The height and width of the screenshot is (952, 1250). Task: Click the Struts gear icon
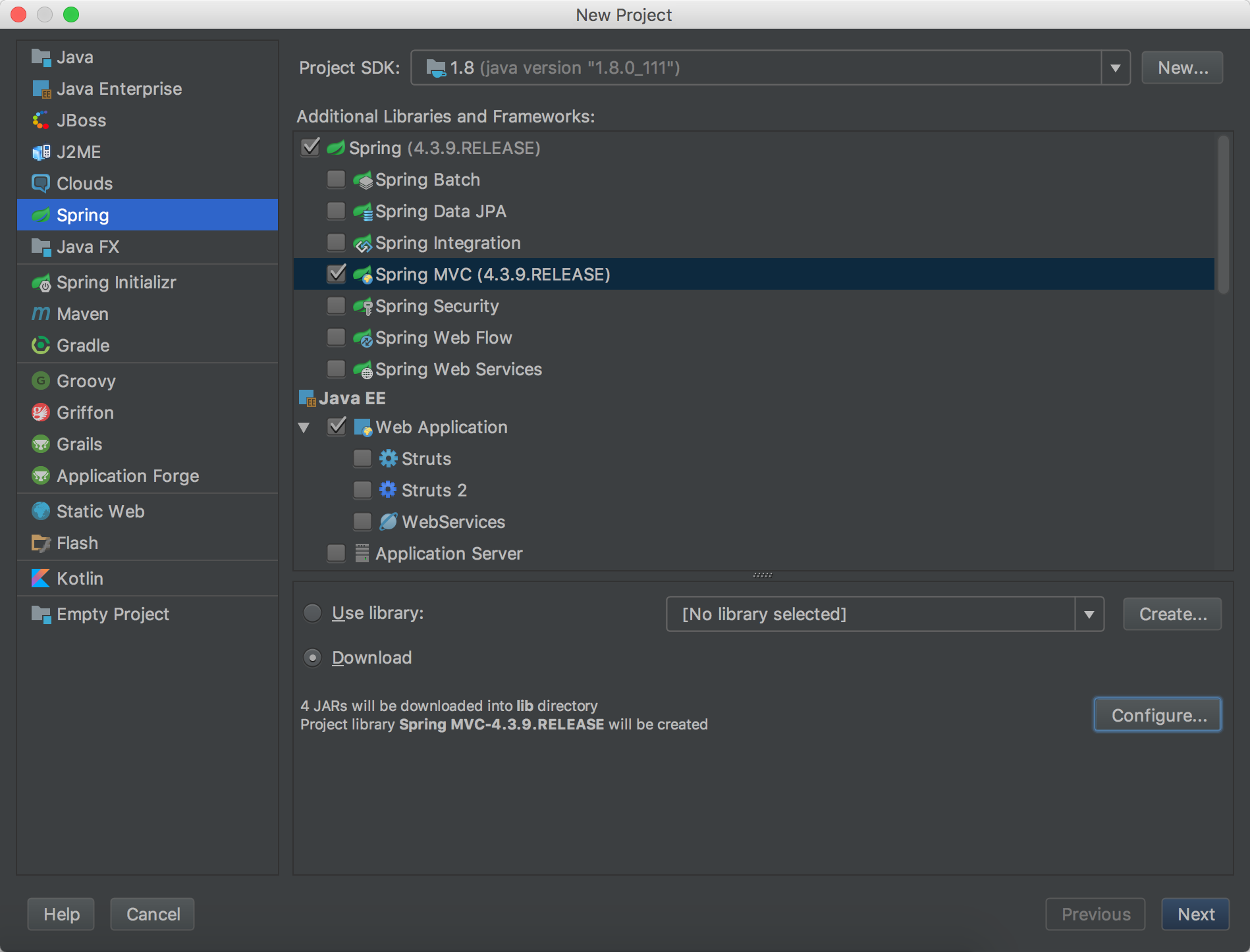tap(388, 458)
